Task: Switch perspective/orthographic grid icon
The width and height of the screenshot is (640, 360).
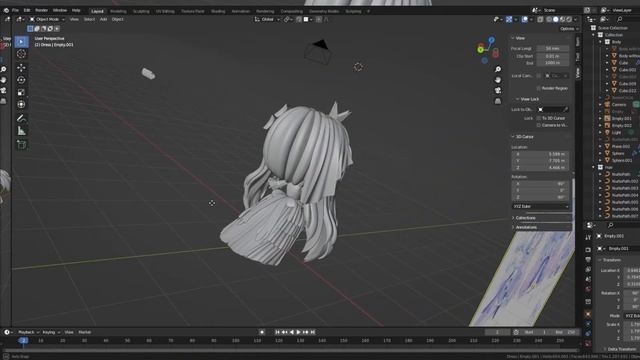Action: click(498, 101)
